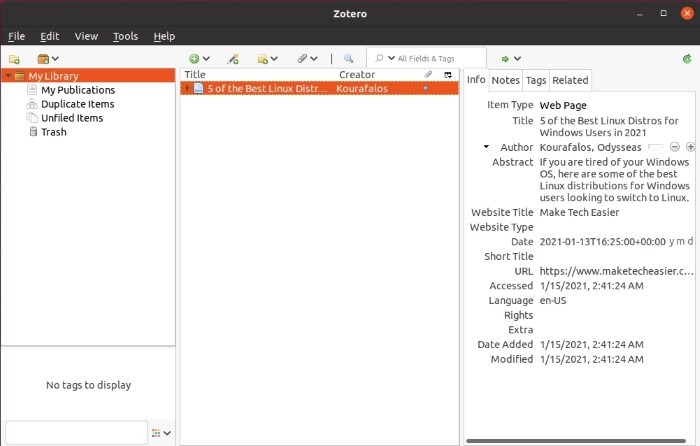Click the author name Kourafalos, Odysseas
The width and height of the screenshot is (700, 446).
pos(590,147)
